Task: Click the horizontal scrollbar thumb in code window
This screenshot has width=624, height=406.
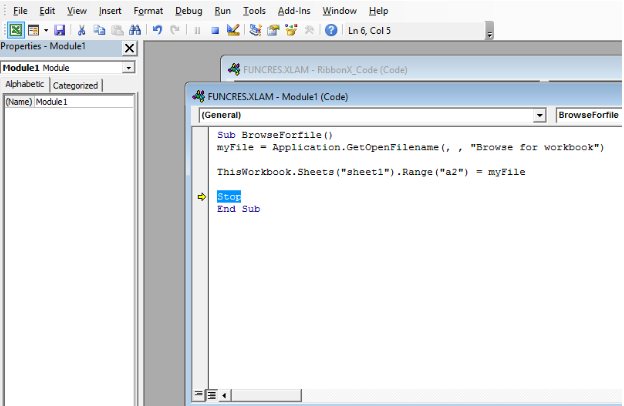Action: 266,395
